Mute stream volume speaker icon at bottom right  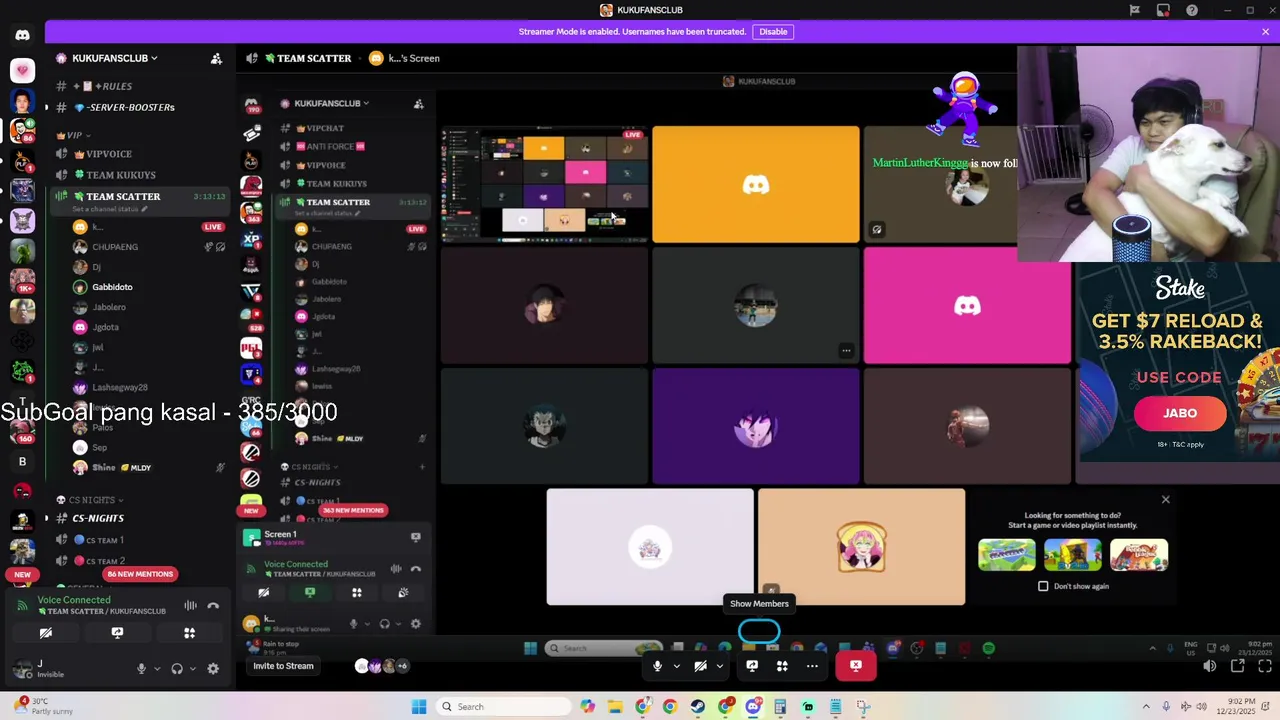coord(1209,666)
